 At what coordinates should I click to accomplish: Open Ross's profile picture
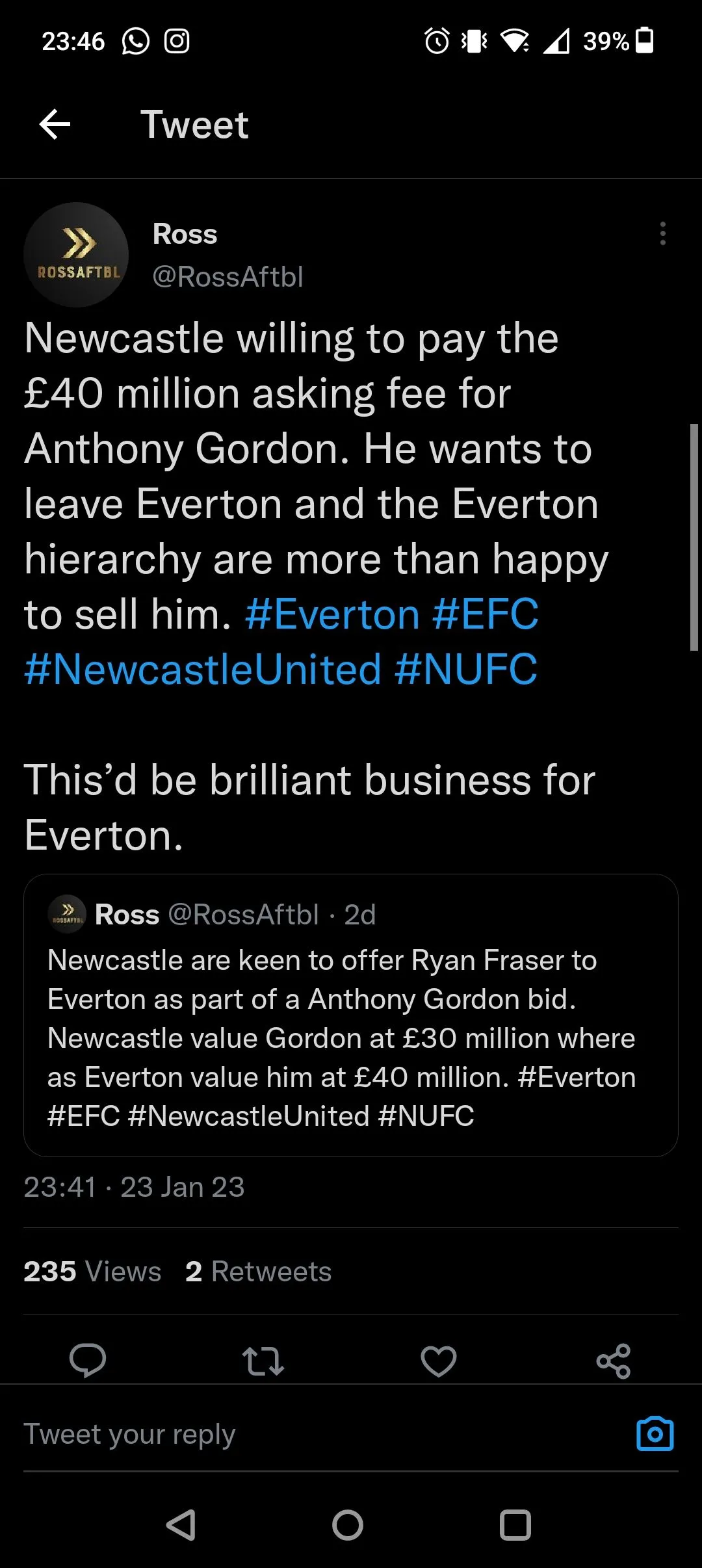[76, 255]
